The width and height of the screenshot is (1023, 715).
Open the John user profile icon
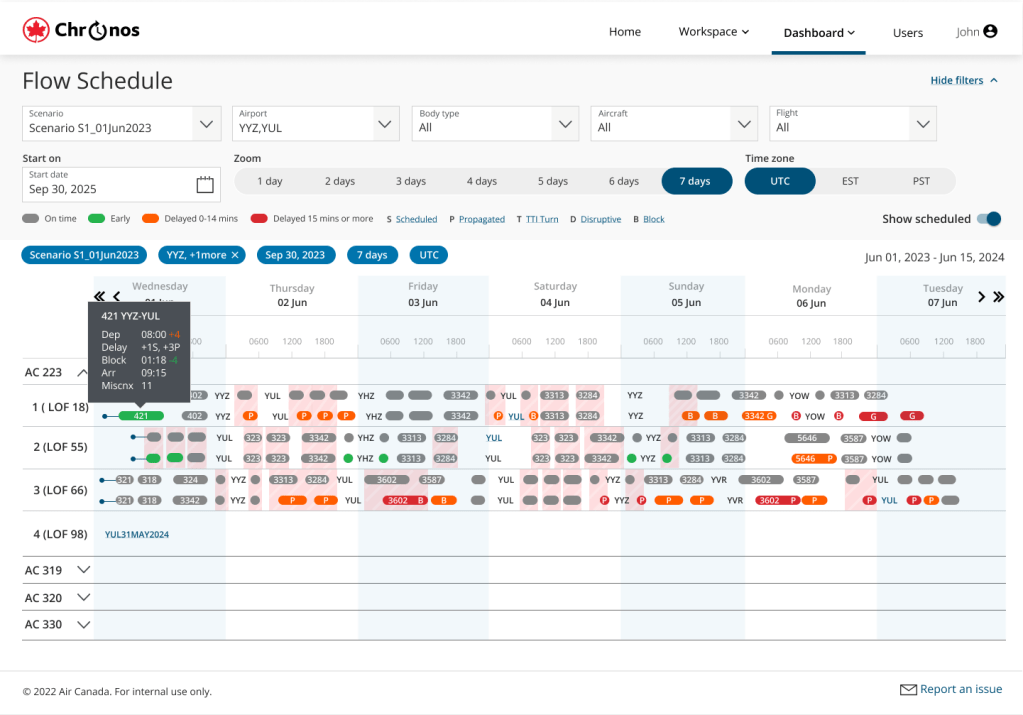(990, 32)
